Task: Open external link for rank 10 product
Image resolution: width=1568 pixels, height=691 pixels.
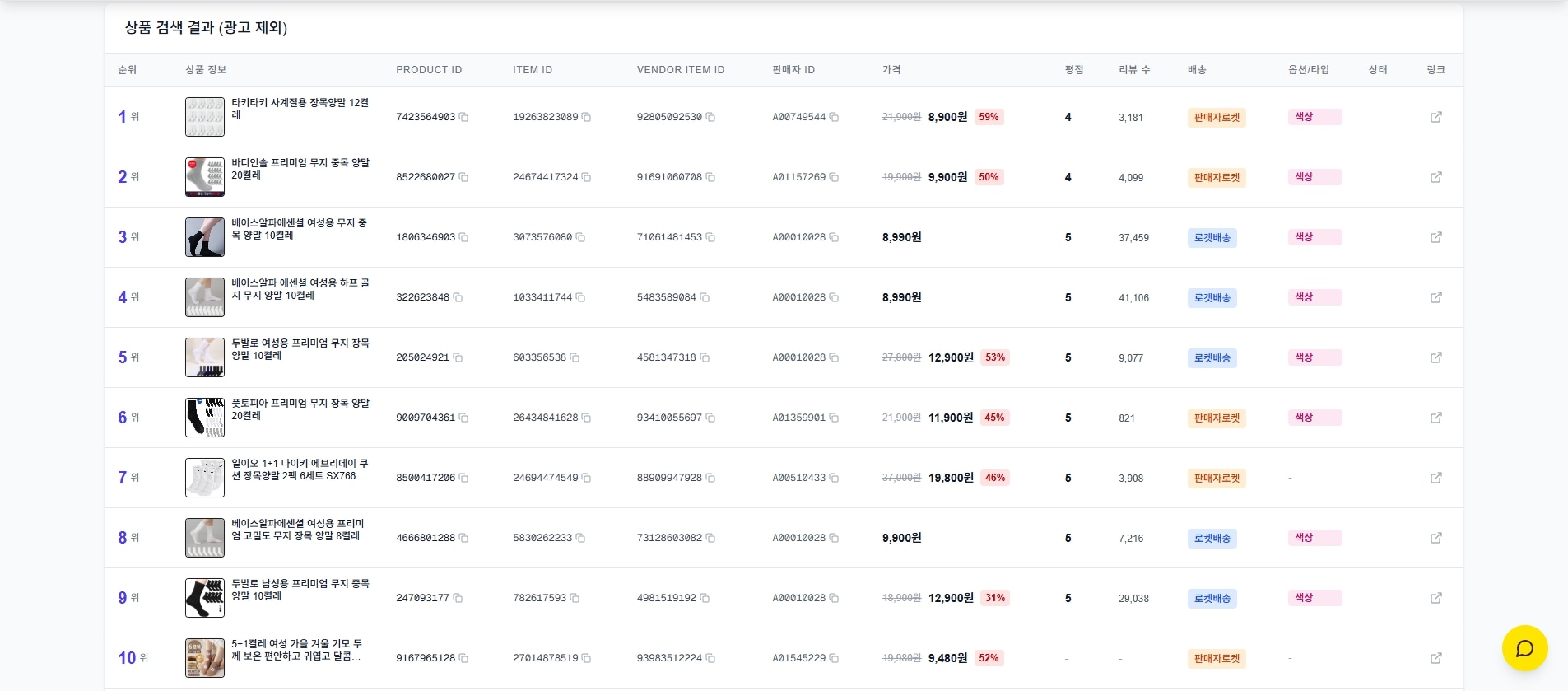Action: (x=1435, y=658)
